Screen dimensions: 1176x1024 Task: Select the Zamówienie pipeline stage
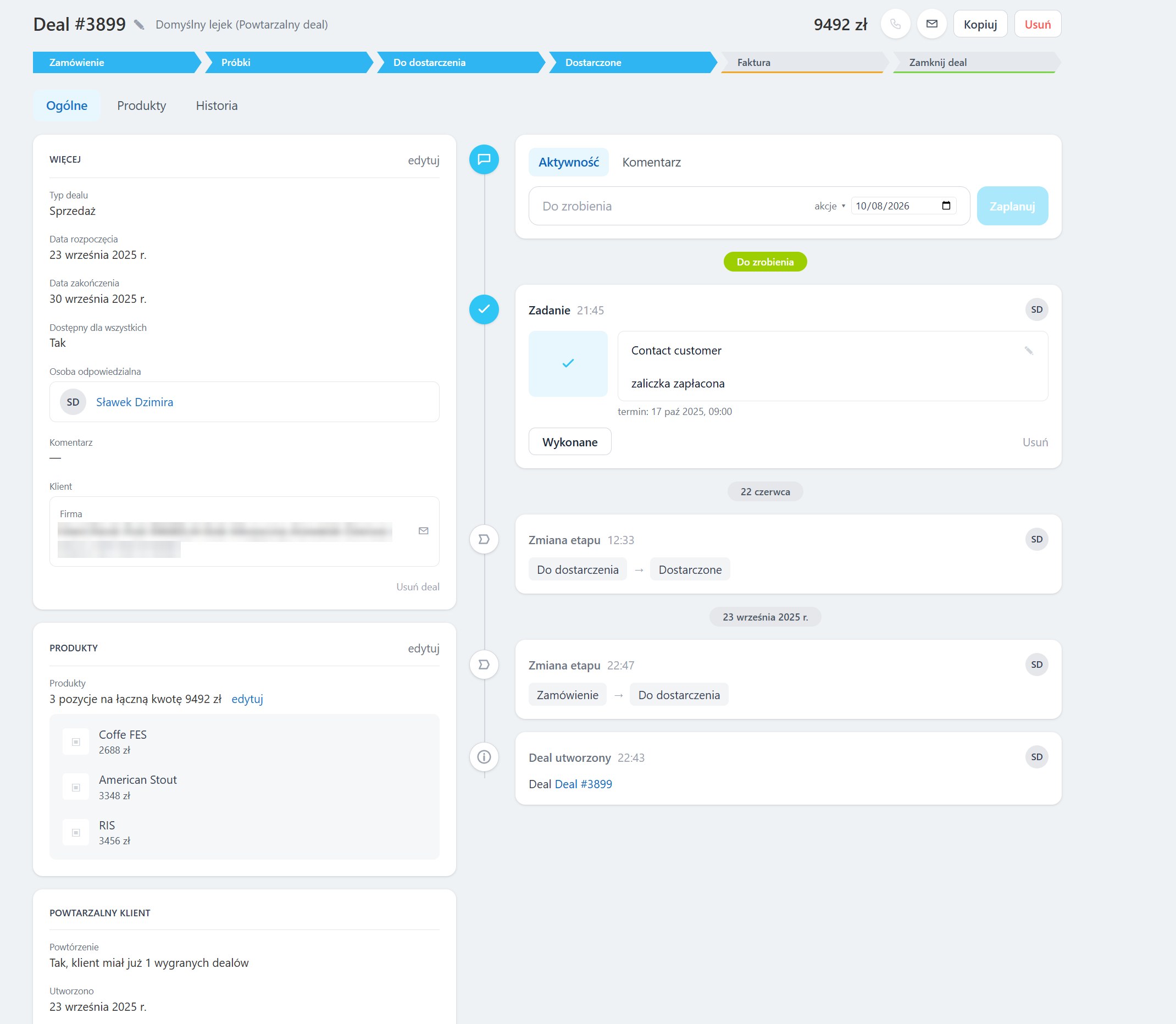click(x=116, y=62)
